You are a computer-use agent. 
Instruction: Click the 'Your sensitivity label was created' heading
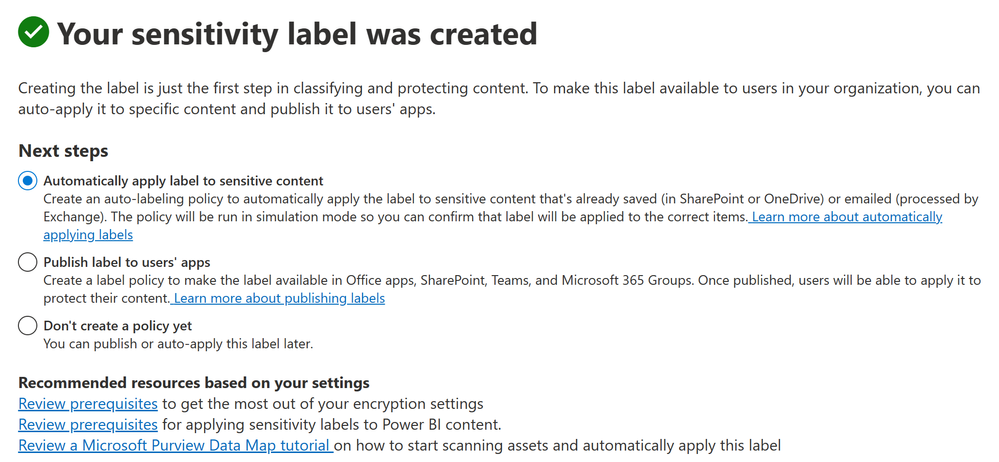click(x=297, y=33)
